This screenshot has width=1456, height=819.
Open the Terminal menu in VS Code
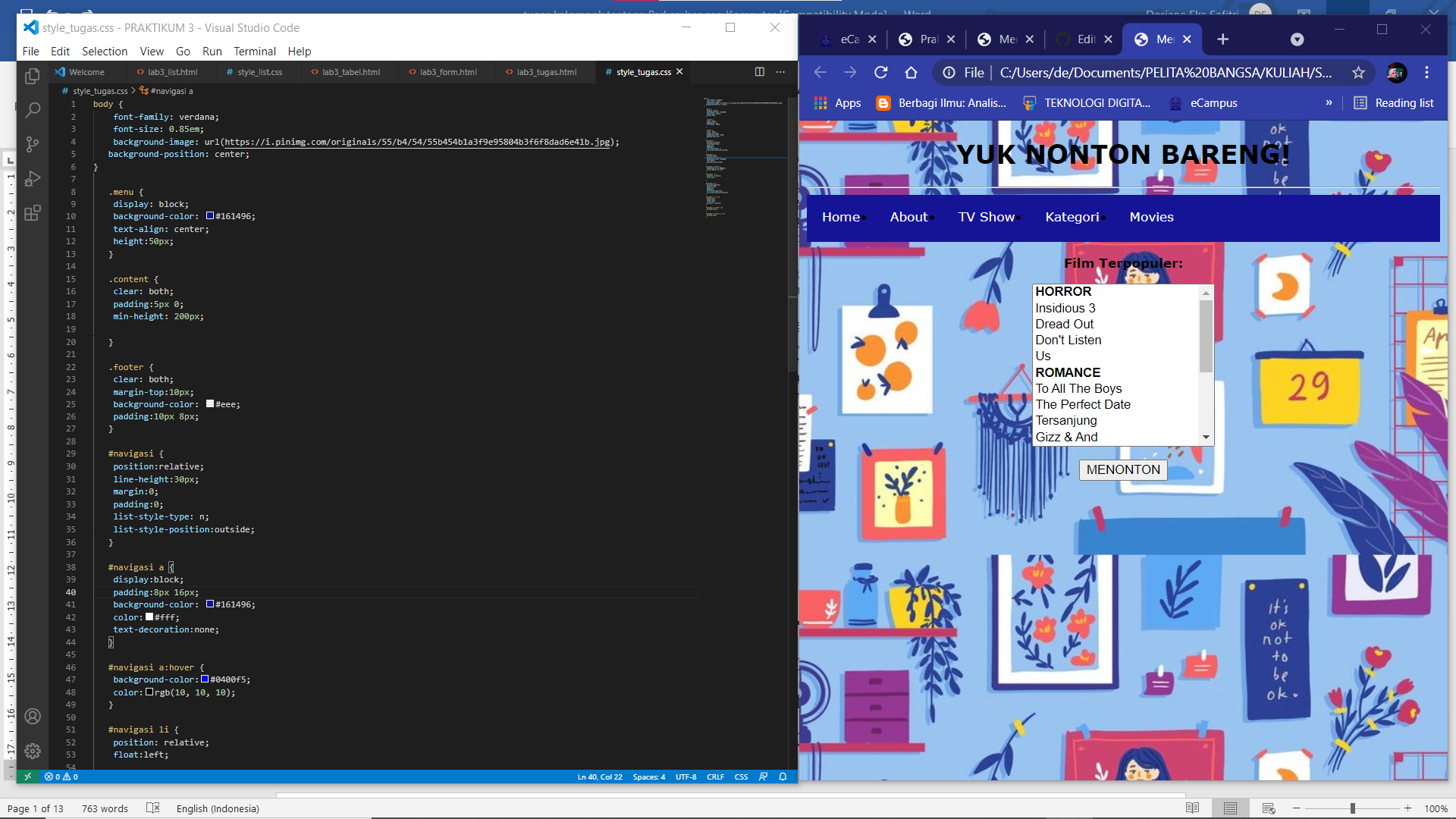tap(254, 51)
